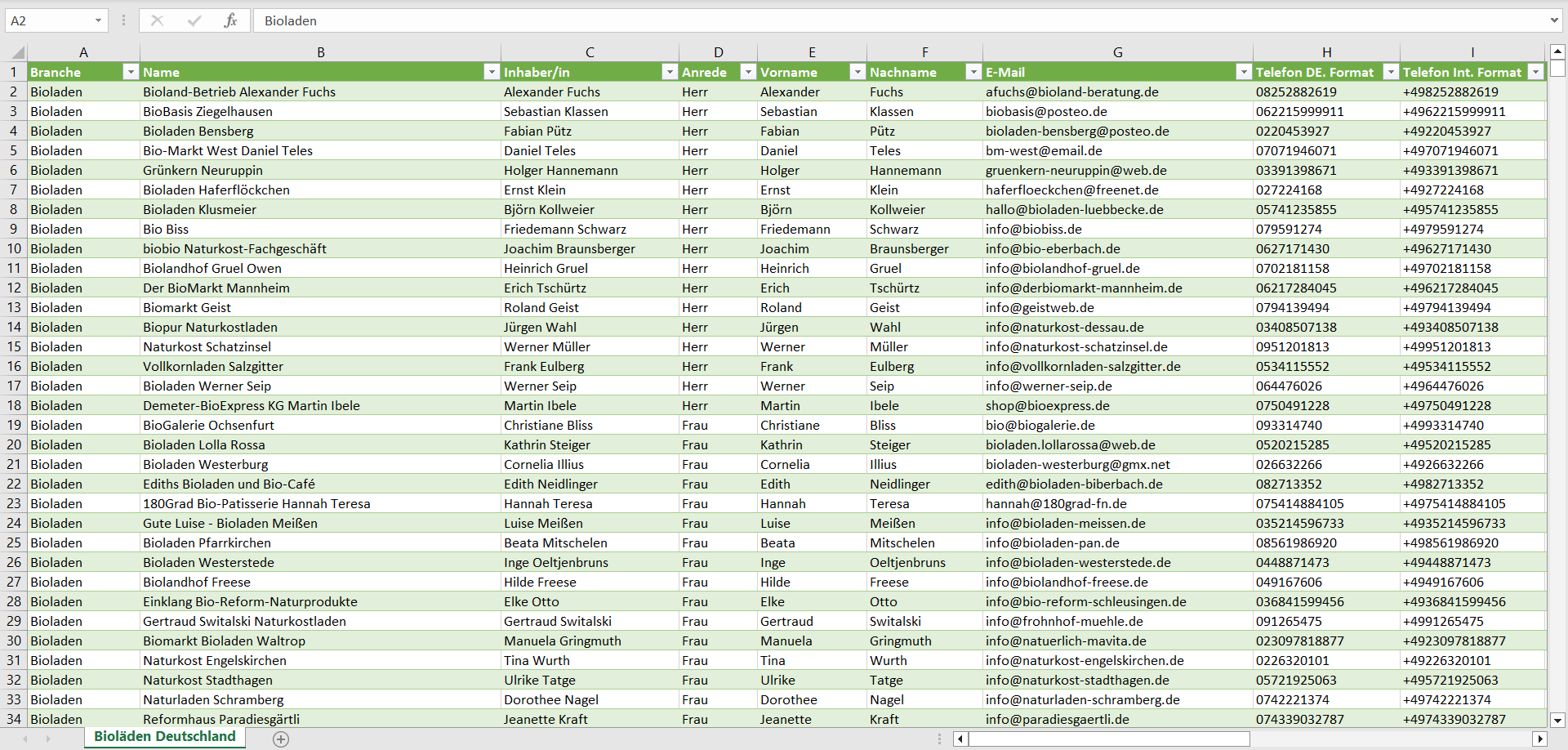The image size is (1568, 750).
Task: Click cell +4927224168
Action: (1472, 190)
